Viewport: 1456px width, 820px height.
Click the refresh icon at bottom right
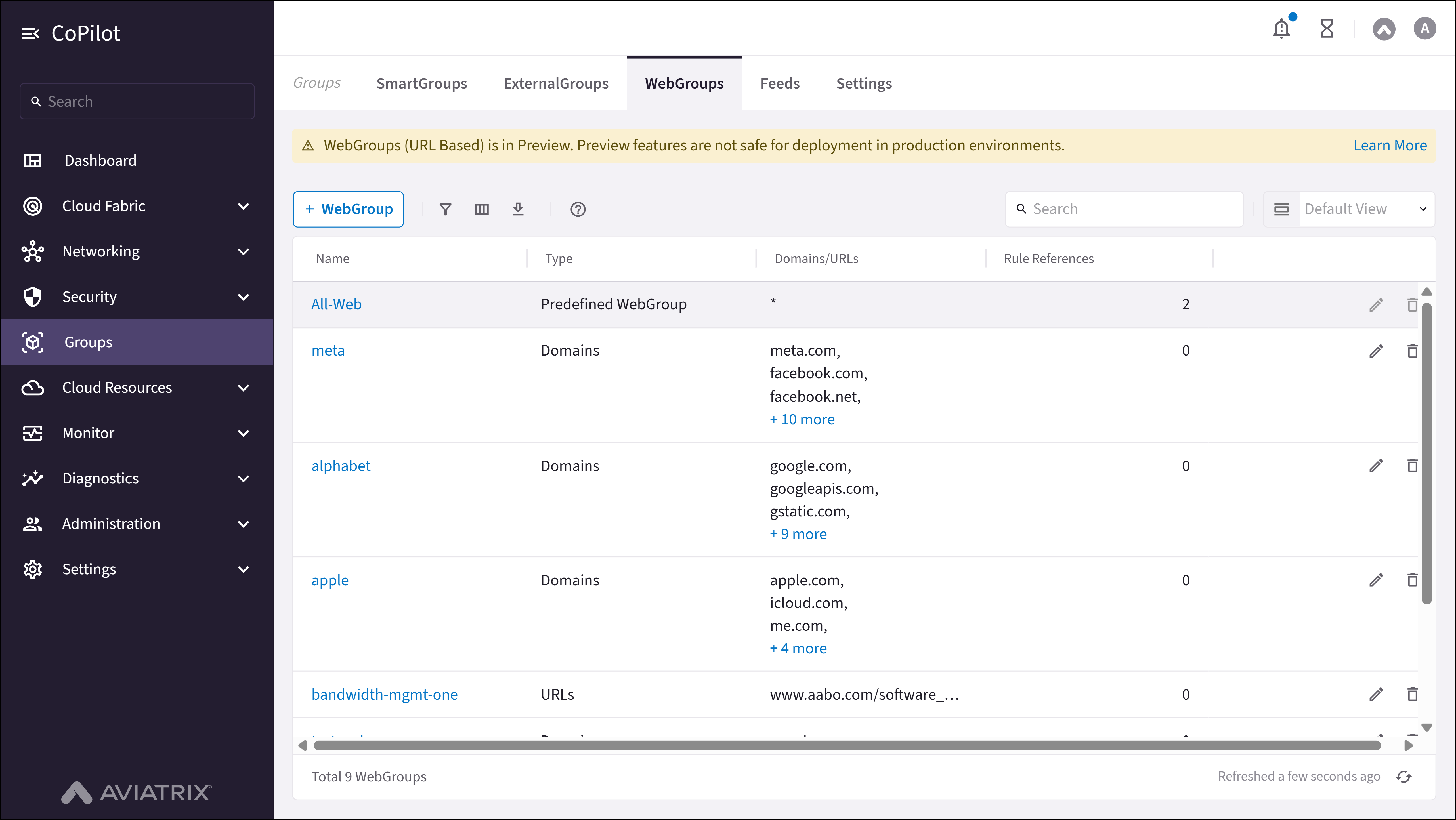[x=1404, y=777]
